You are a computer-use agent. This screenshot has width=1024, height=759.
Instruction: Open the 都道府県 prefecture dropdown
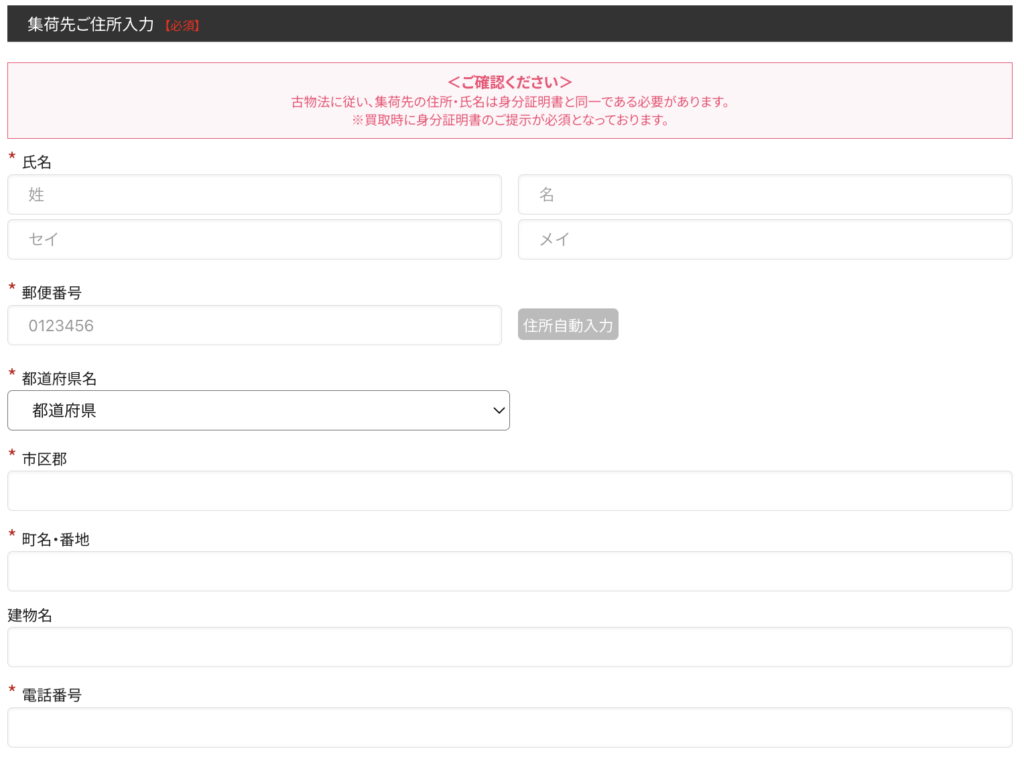tap(258, 411)
